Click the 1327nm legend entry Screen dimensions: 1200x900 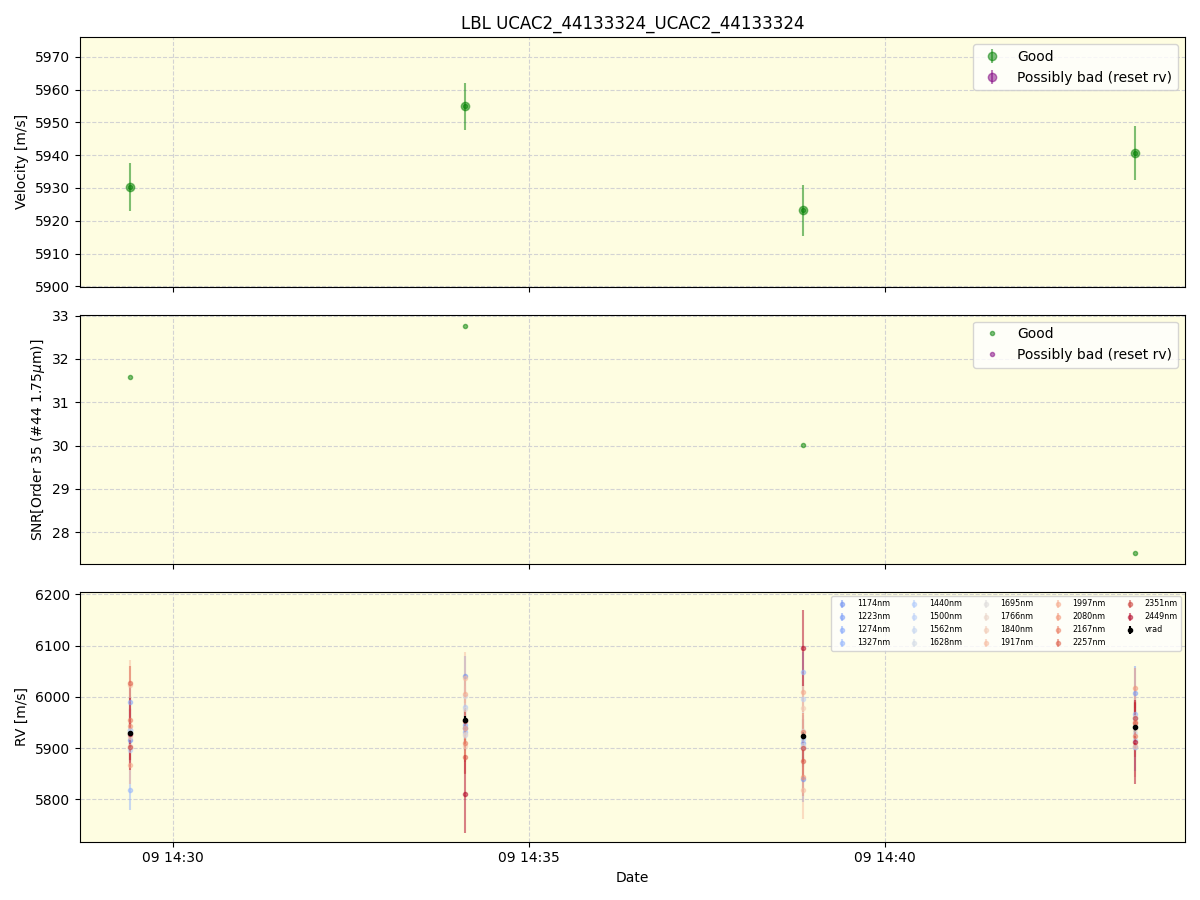click(873, 643)
